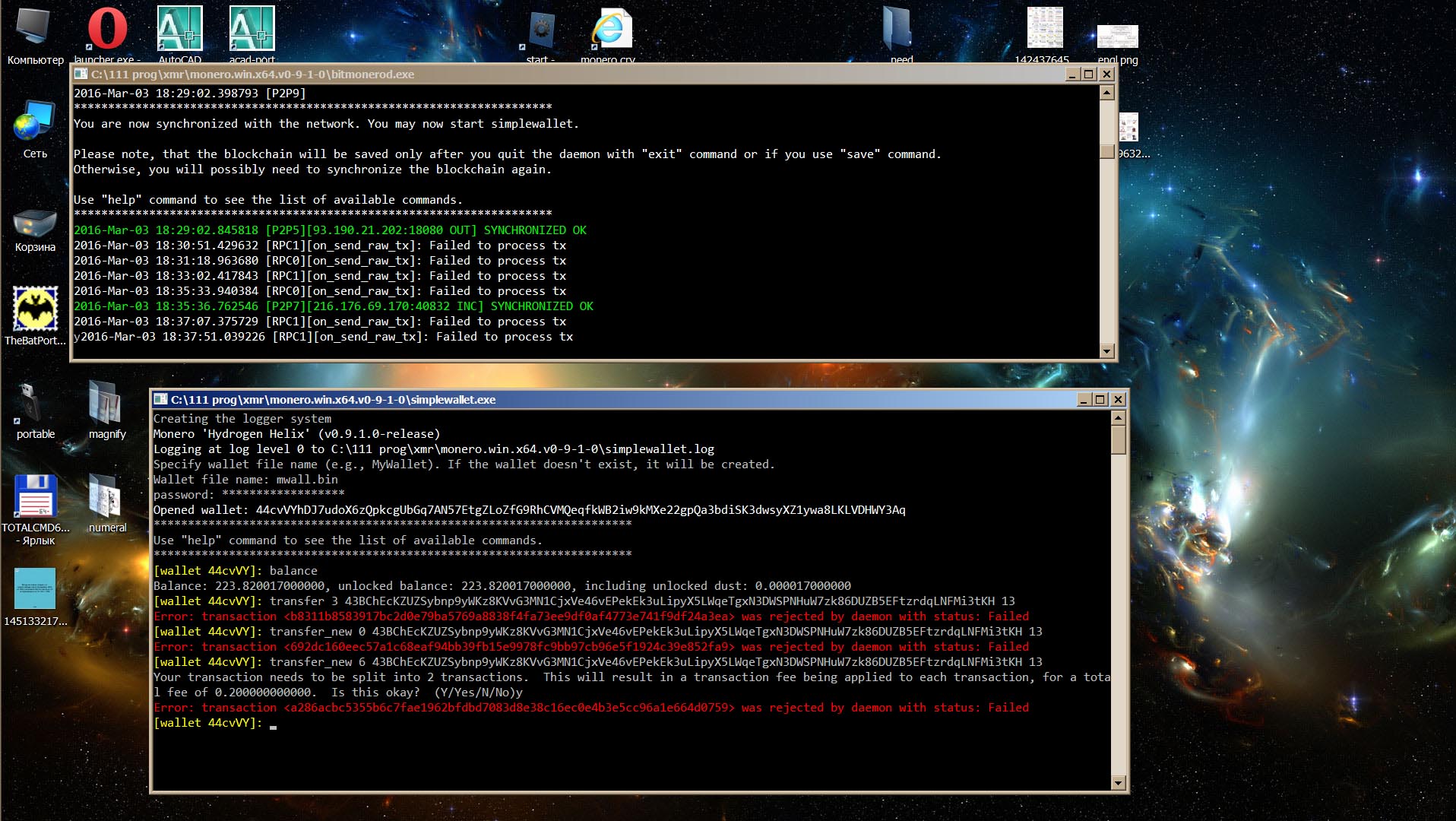Select the 142437645 image file icon

pyautogui.click(x=1042, y=36)
